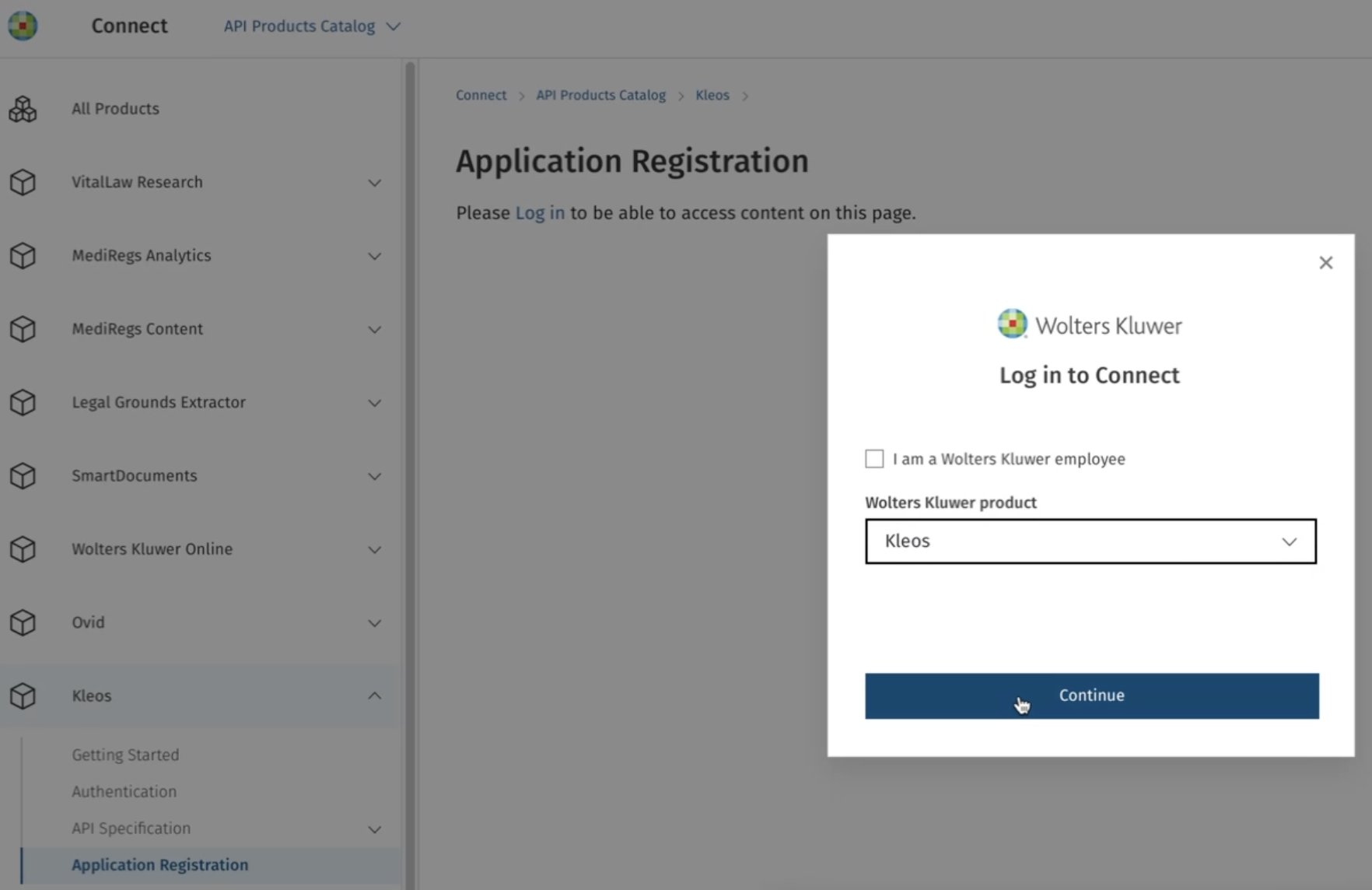Viewport: 1372px width, 890px height.
Task: Click the Wolters Kluwer logo in header
Action: click(23, 26)
